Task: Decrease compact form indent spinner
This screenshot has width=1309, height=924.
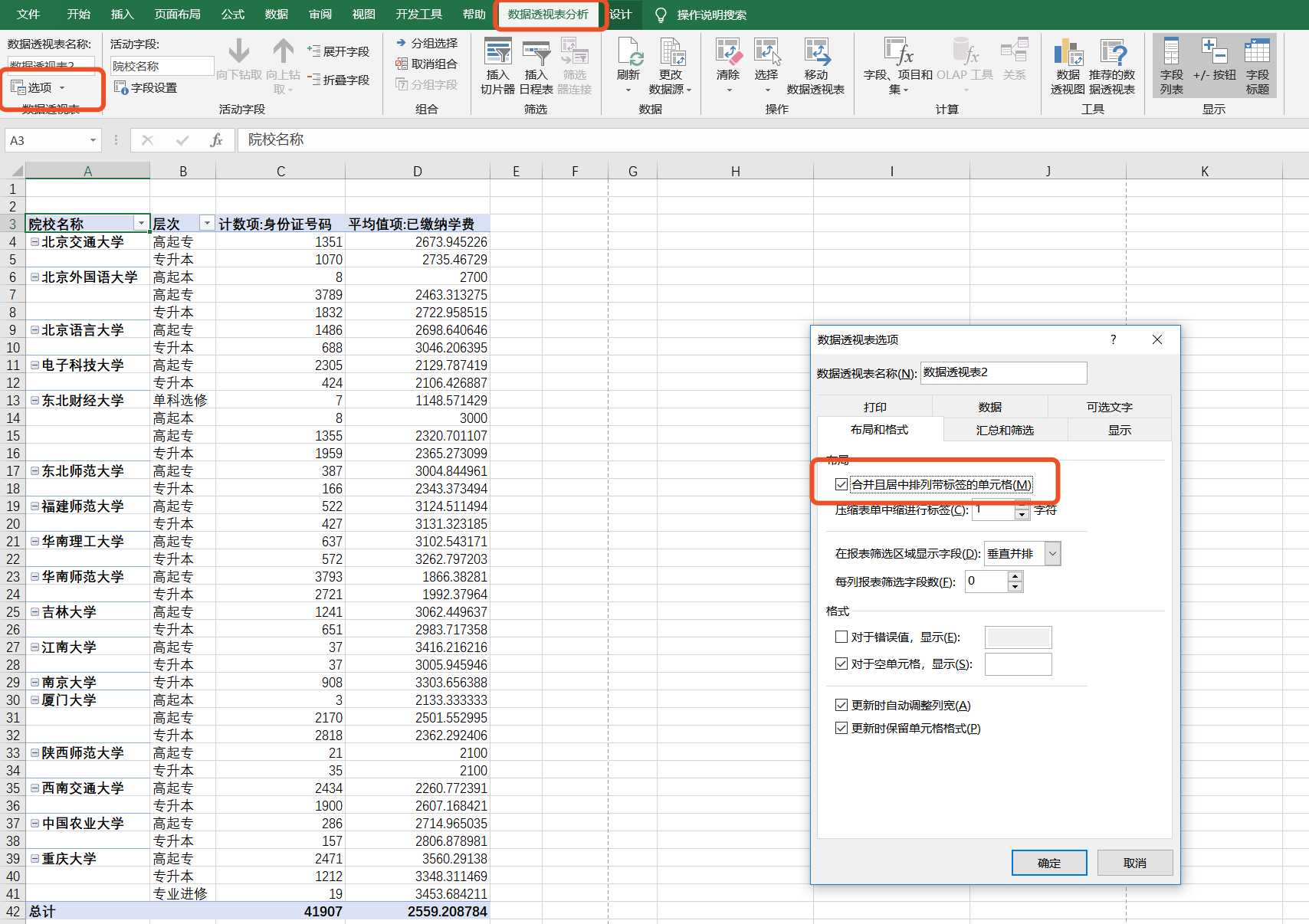Action: point(1022,515)
